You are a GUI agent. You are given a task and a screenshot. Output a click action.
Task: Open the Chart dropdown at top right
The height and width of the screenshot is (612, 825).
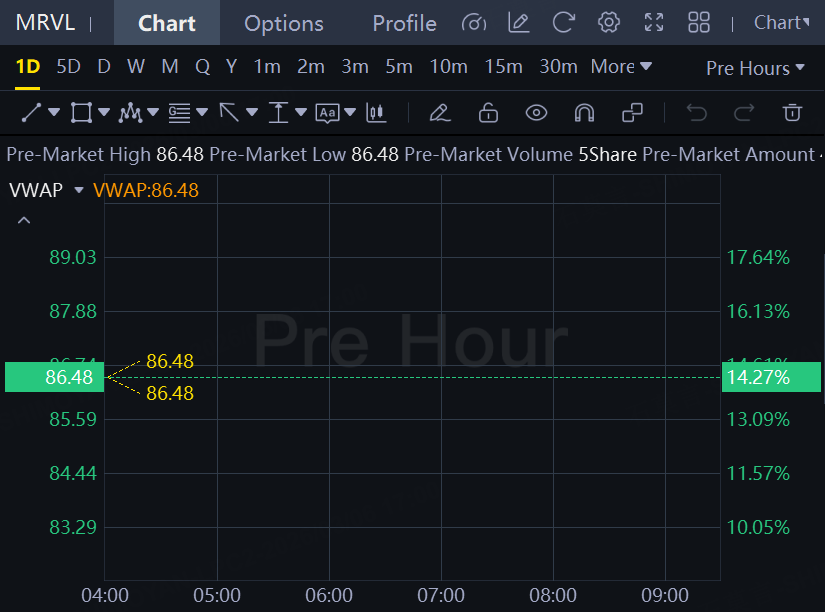point(782,23)
